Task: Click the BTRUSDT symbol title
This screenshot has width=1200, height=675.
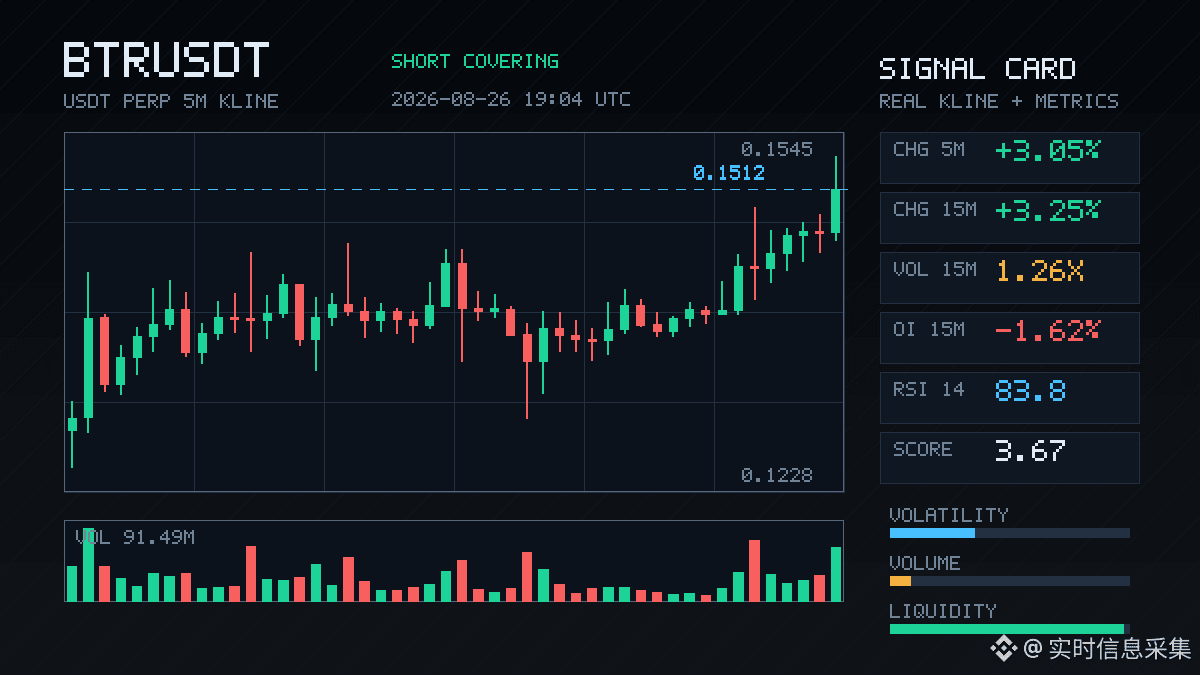Action: click(166, 60)
